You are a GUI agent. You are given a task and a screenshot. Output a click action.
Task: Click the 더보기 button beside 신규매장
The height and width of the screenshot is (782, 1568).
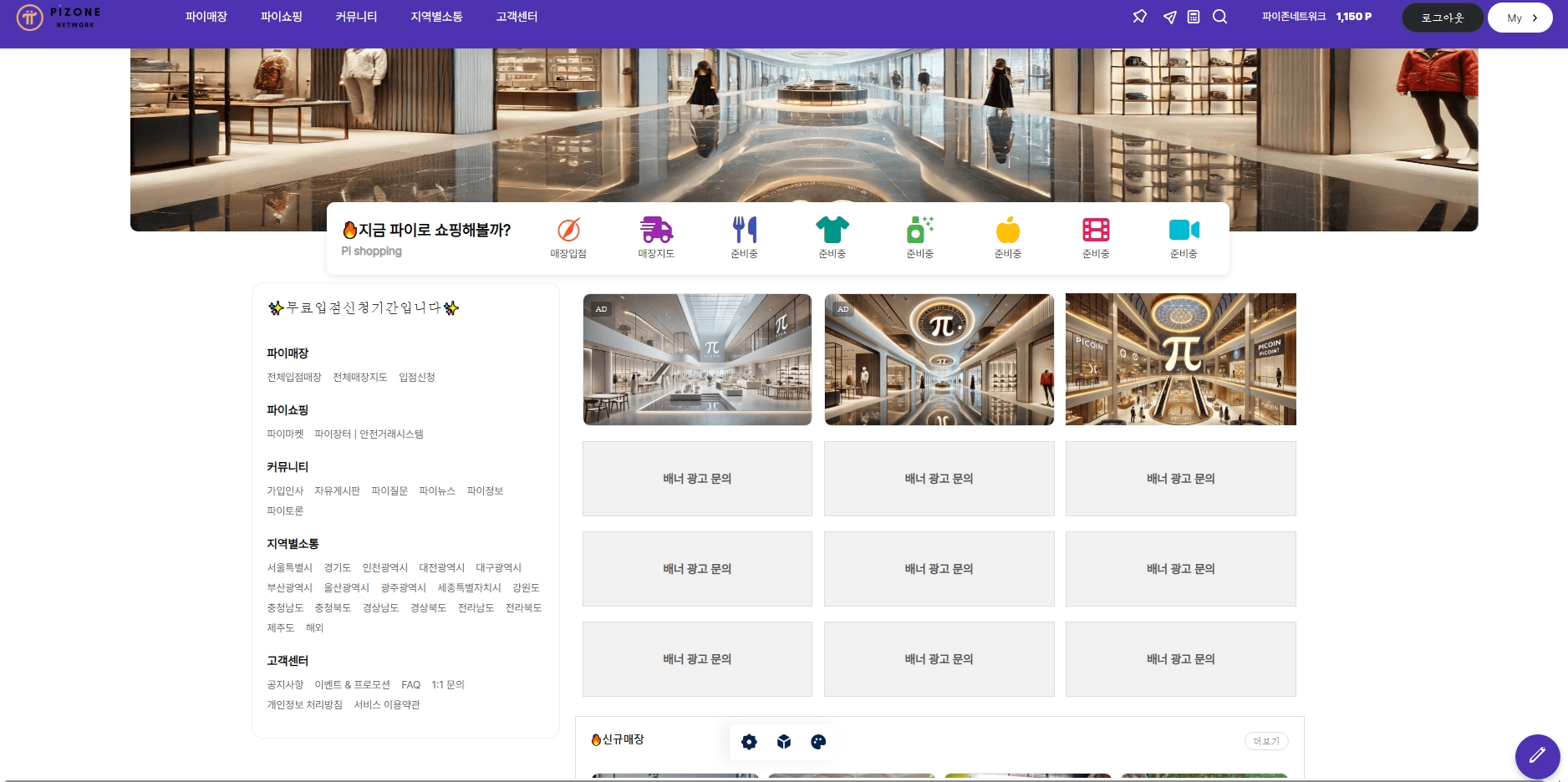(x=1266, y=741)
